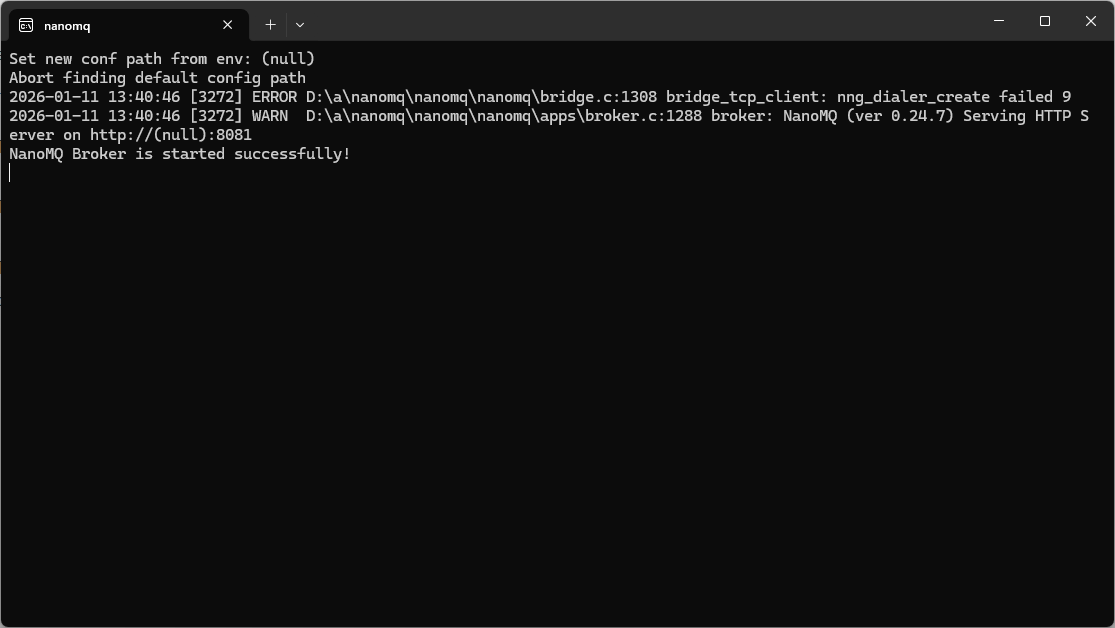
Task: Open a new tab with the plus button
Action: click(x=270, y=25)
